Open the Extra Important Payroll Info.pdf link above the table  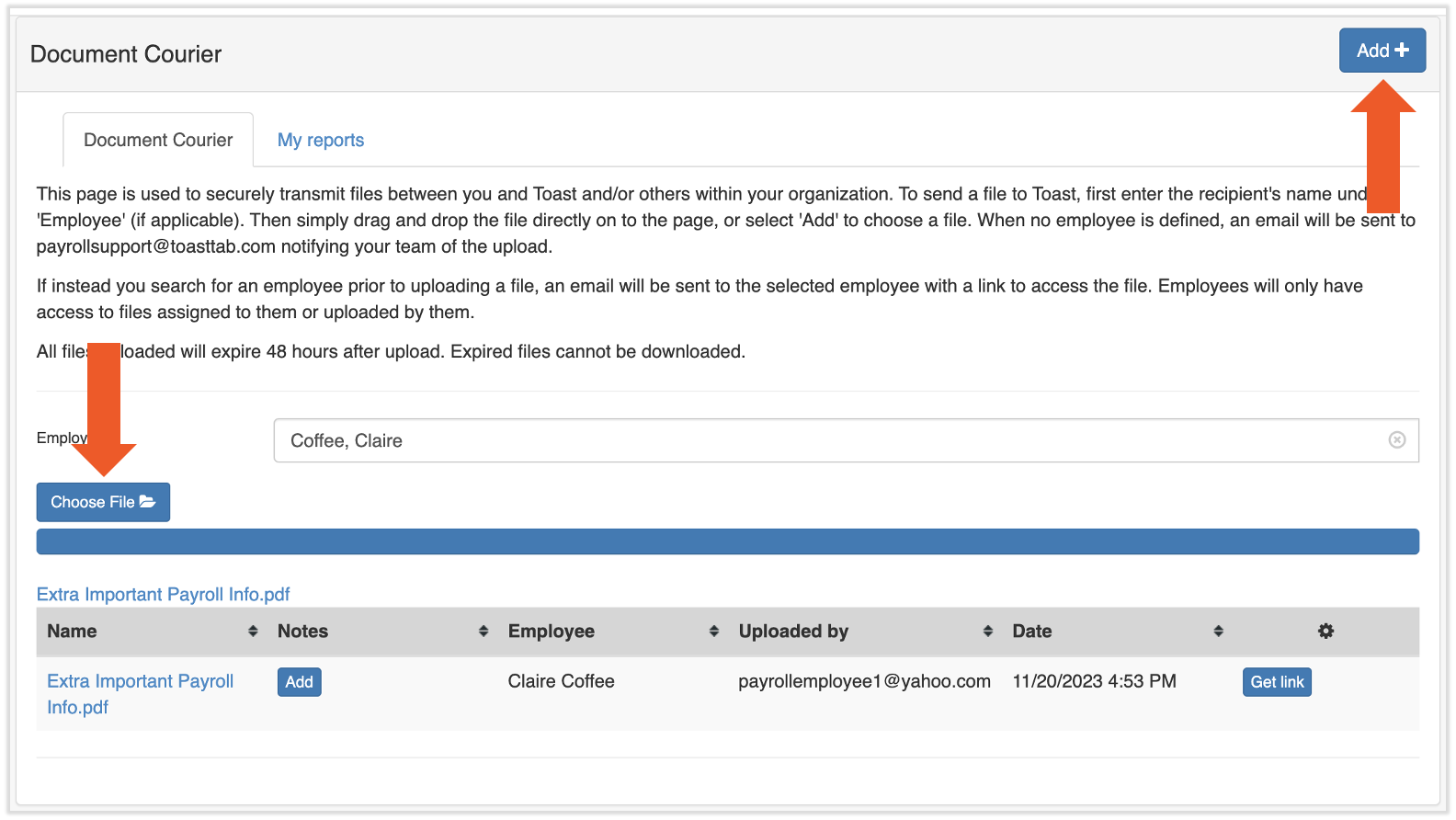[164, 595]
